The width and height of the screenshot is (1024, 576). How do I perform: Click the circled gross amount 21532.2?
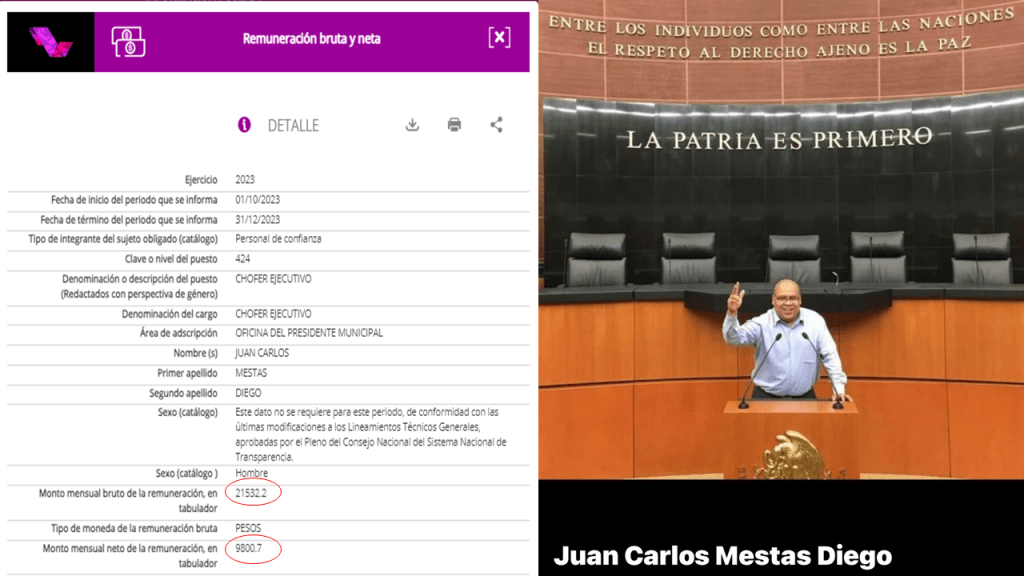pyautogui.click(x=253, y=493)
